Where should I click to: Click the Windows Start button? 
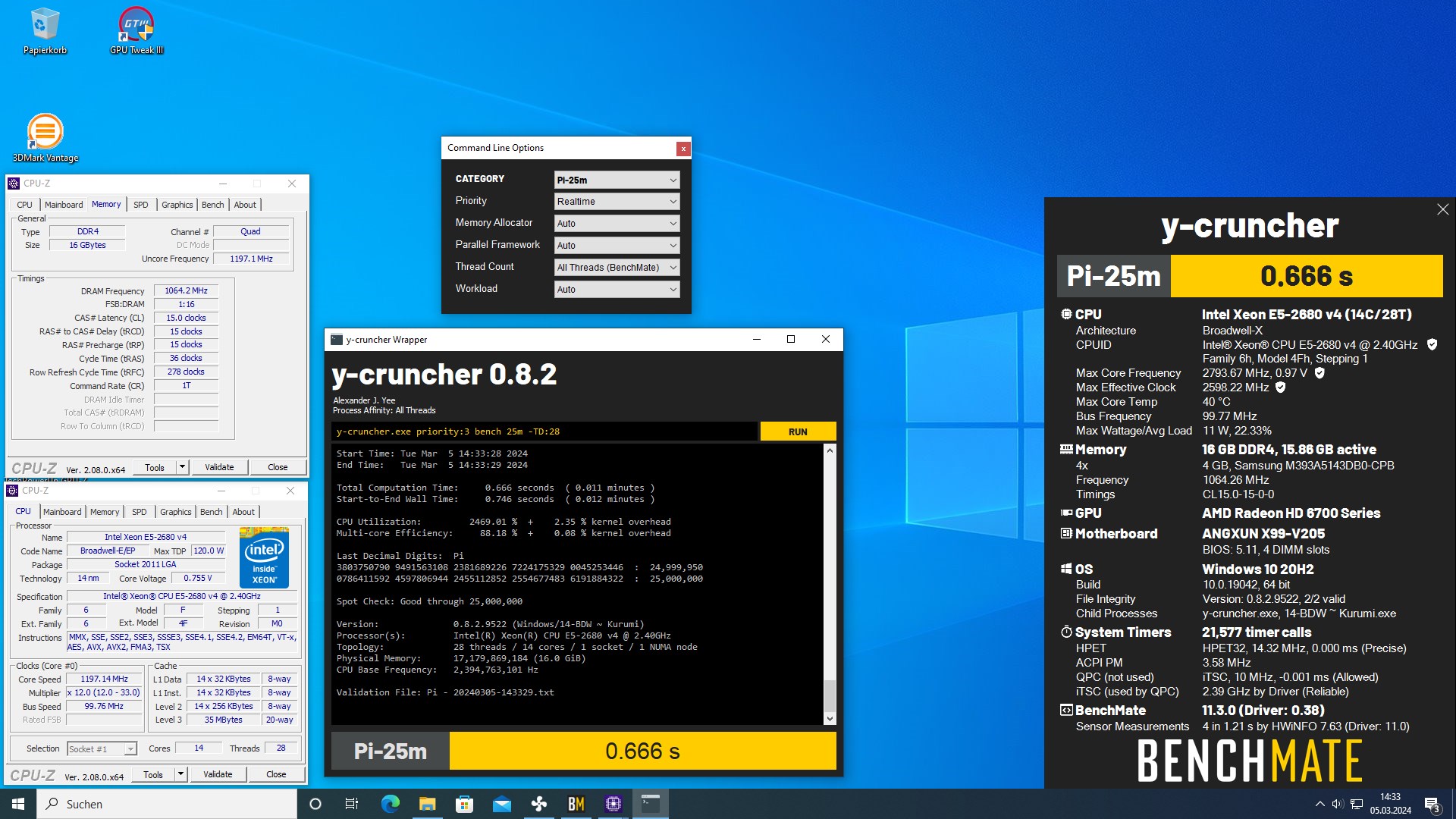click(x=18, y=804)
